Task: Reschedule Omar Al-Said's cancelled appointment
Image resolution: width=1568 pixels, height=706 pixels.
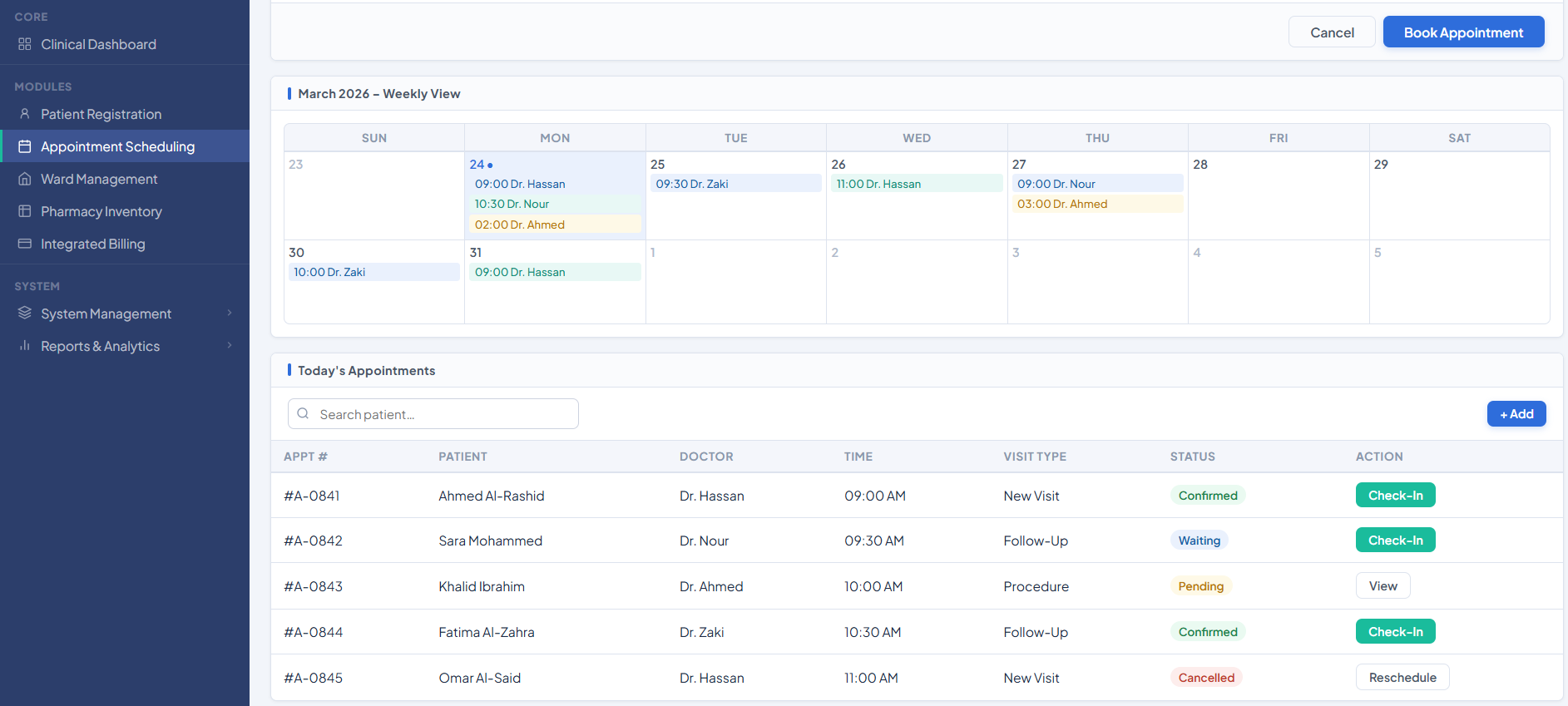Action: click(1402, 678)
